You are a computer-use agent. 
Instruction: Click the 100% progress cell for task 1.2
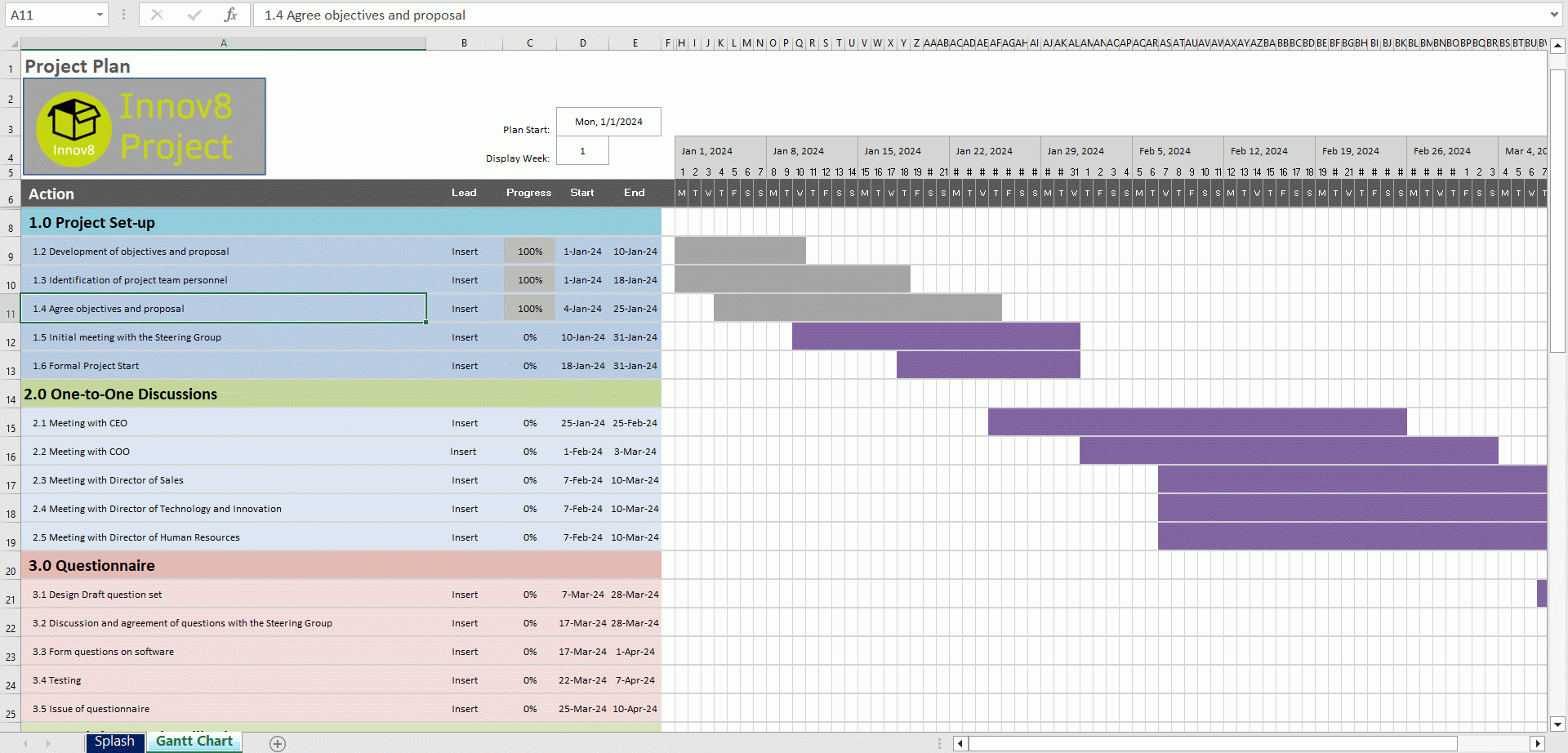tap(529, 252)
